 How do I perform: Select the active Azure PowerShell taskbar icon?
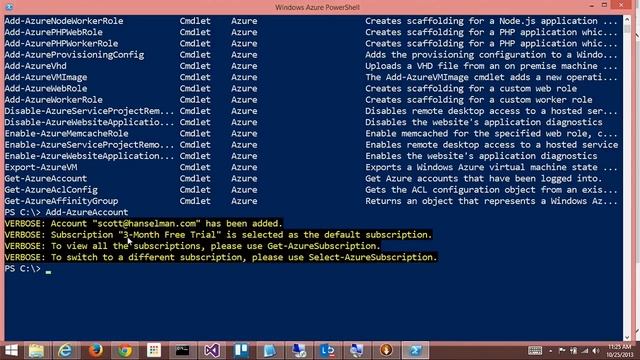416,350
